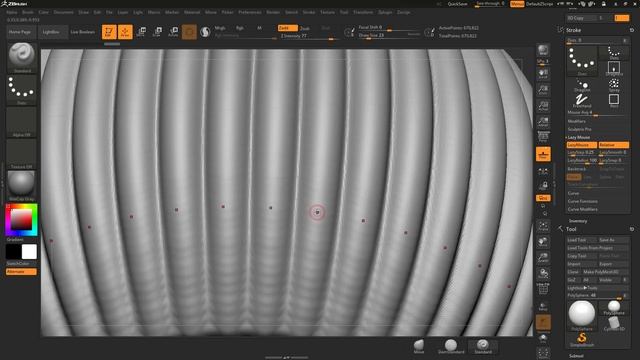Select the DragDot stroke type
The image size is (640, 360).
click(582, 85)
